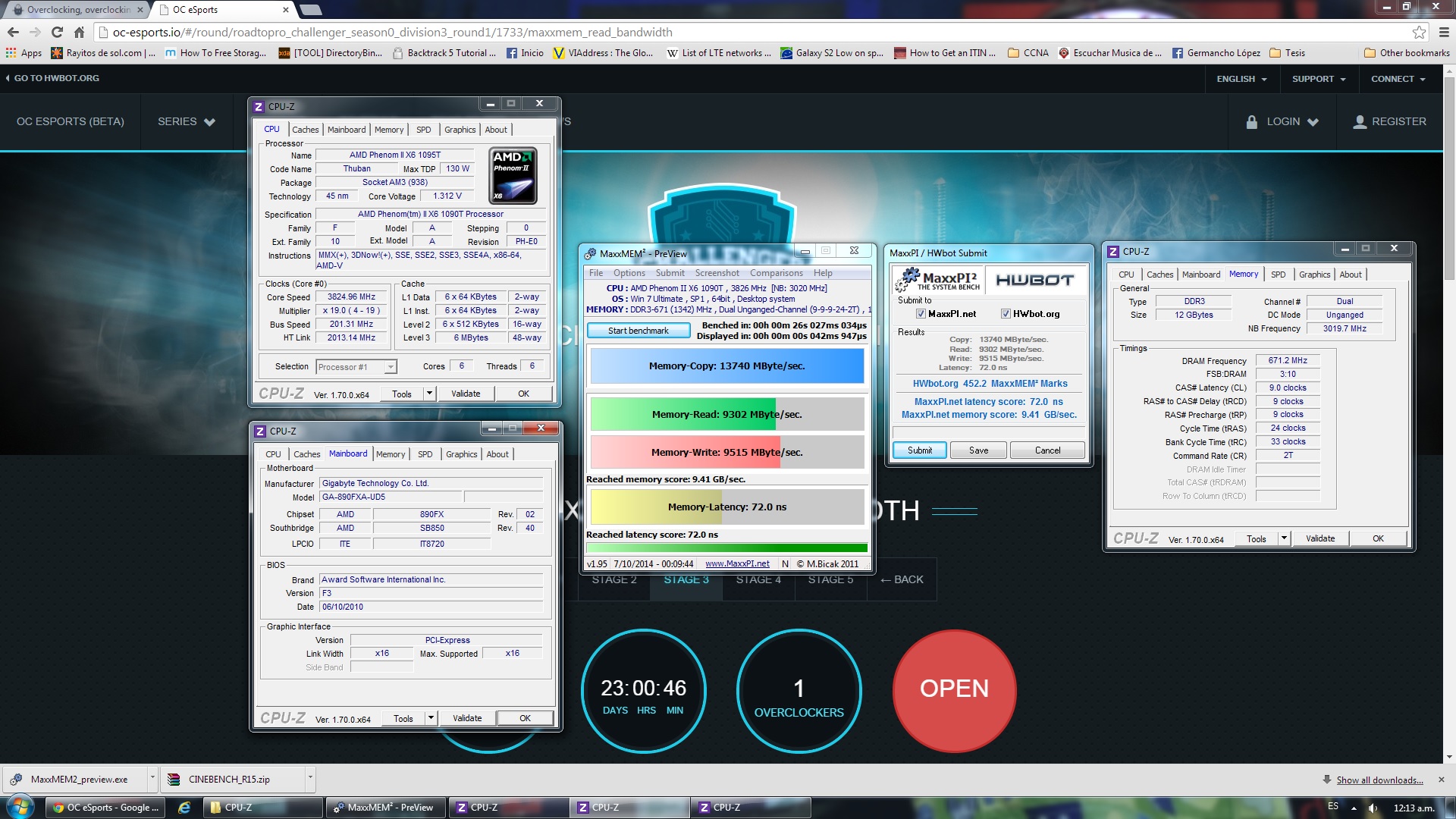Toggle the HWbot.org submit checkbox
This screenshot has height=819, width=1456.
(x=1006, y=314)
